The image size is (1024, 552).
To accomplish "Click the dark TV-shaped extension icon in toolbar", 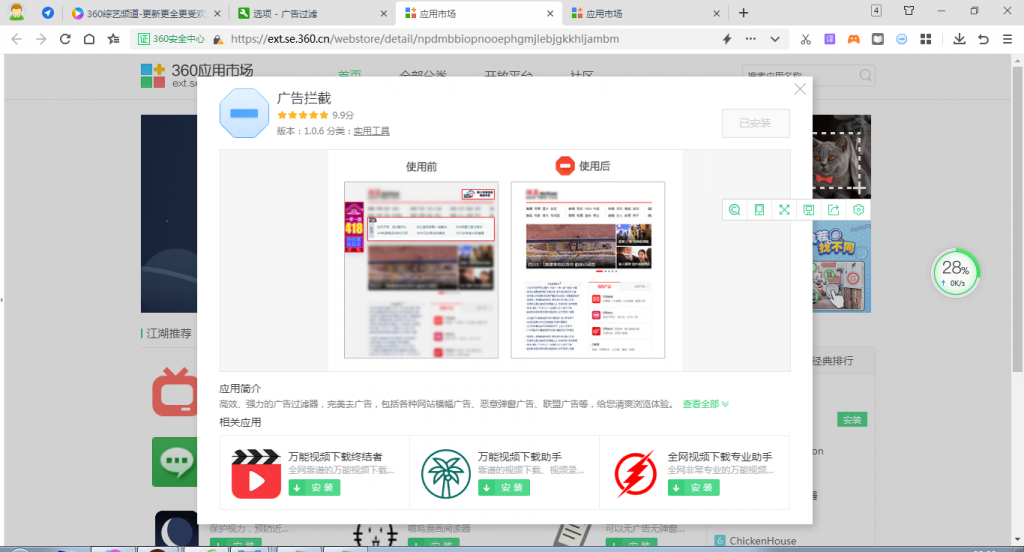I will click(x=878, y=39).
